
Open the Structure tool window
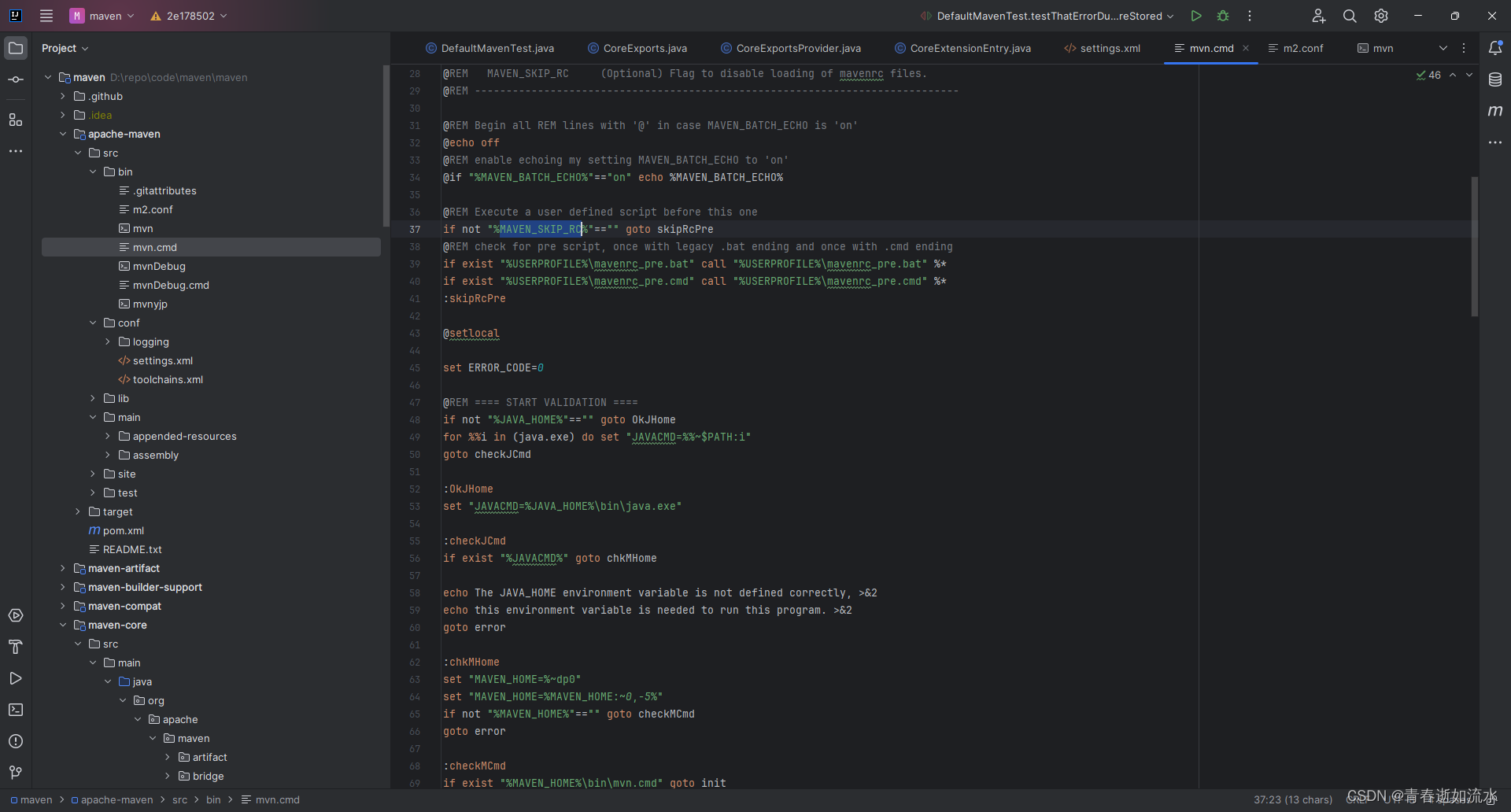point(16,120)
